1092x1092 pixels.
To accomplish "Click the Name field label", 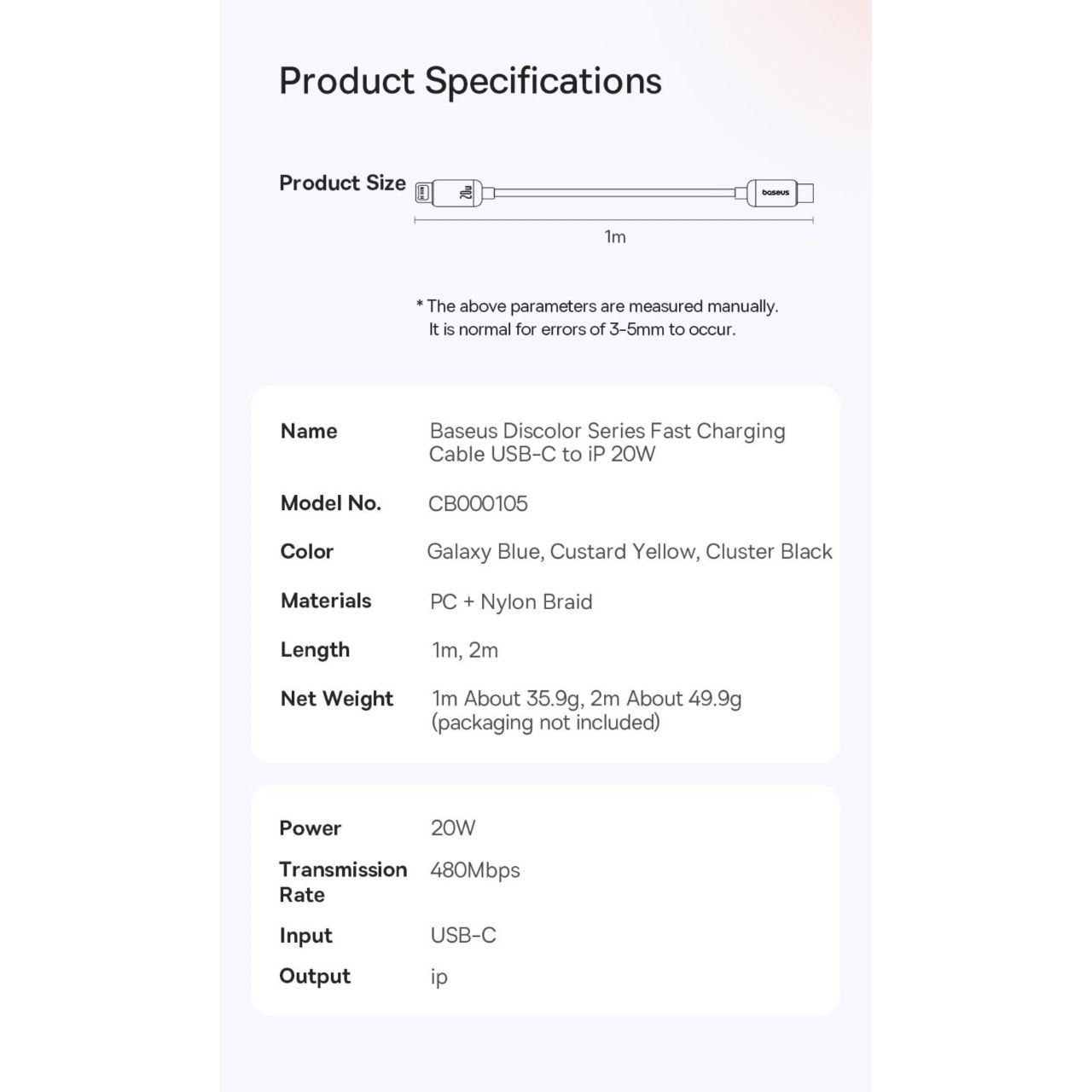I will click(309, 431).
